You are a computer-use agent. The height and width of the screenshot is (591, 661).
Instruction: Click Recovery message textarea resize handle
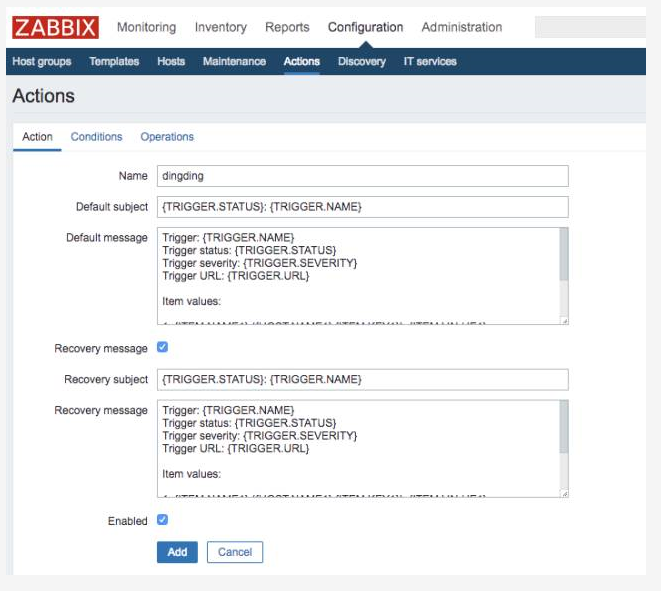(x=564, y=494)
